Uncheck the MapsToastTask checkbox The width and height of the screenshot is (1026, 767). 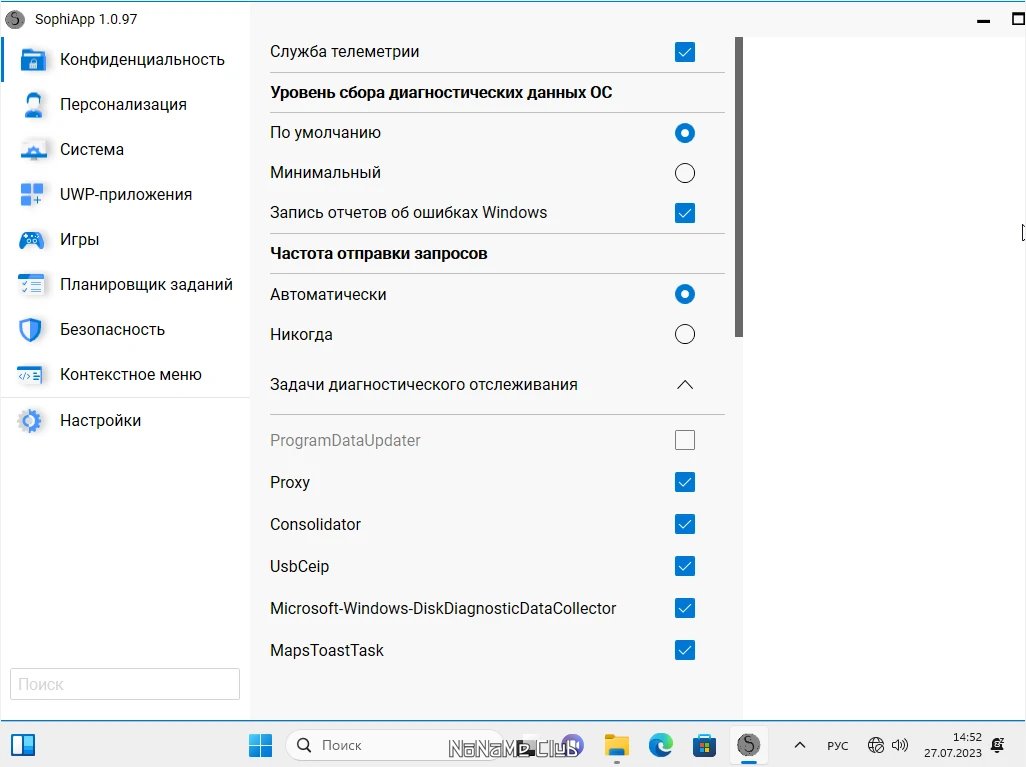point(685,651)
